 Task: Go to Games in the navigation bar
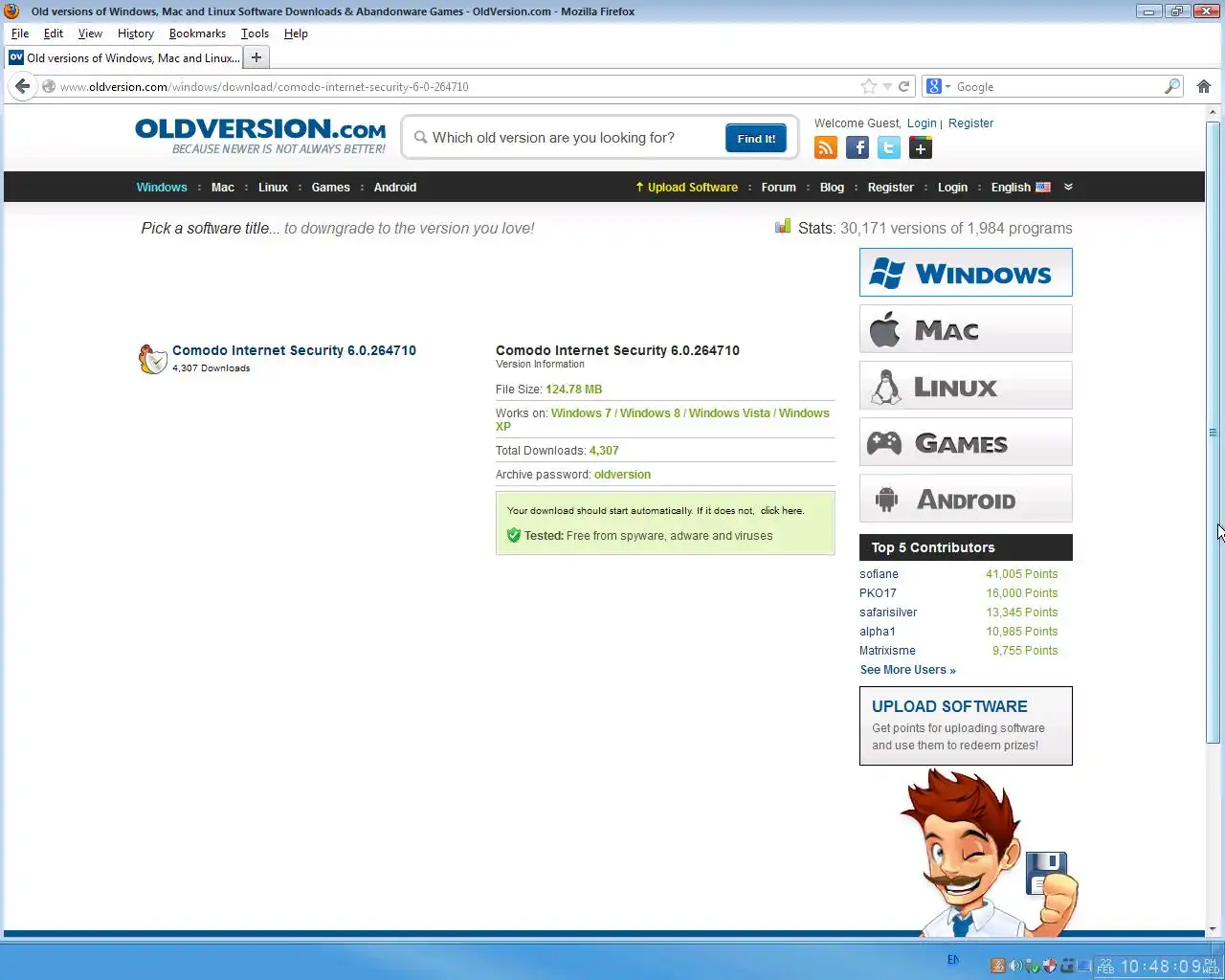(x=331, y=188)
